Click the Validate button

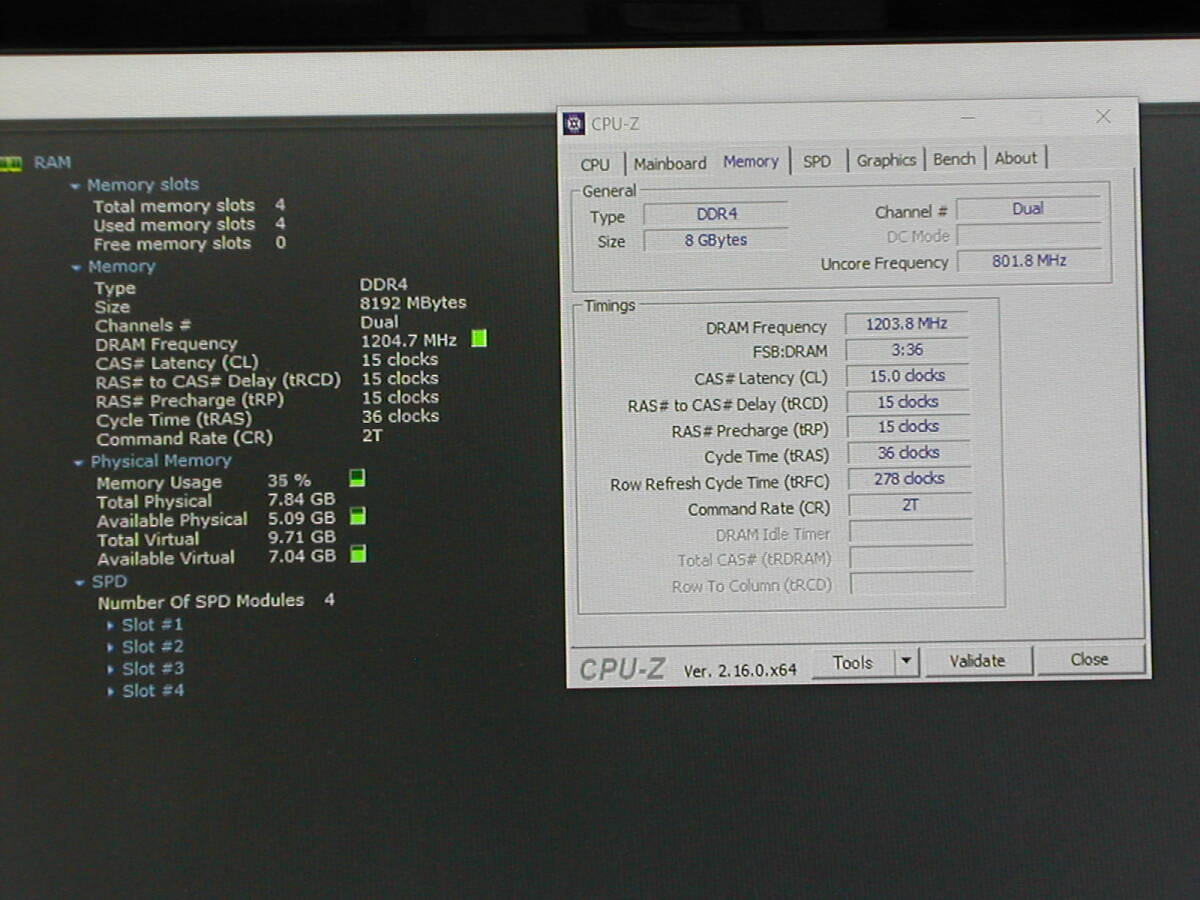point(977,660)
